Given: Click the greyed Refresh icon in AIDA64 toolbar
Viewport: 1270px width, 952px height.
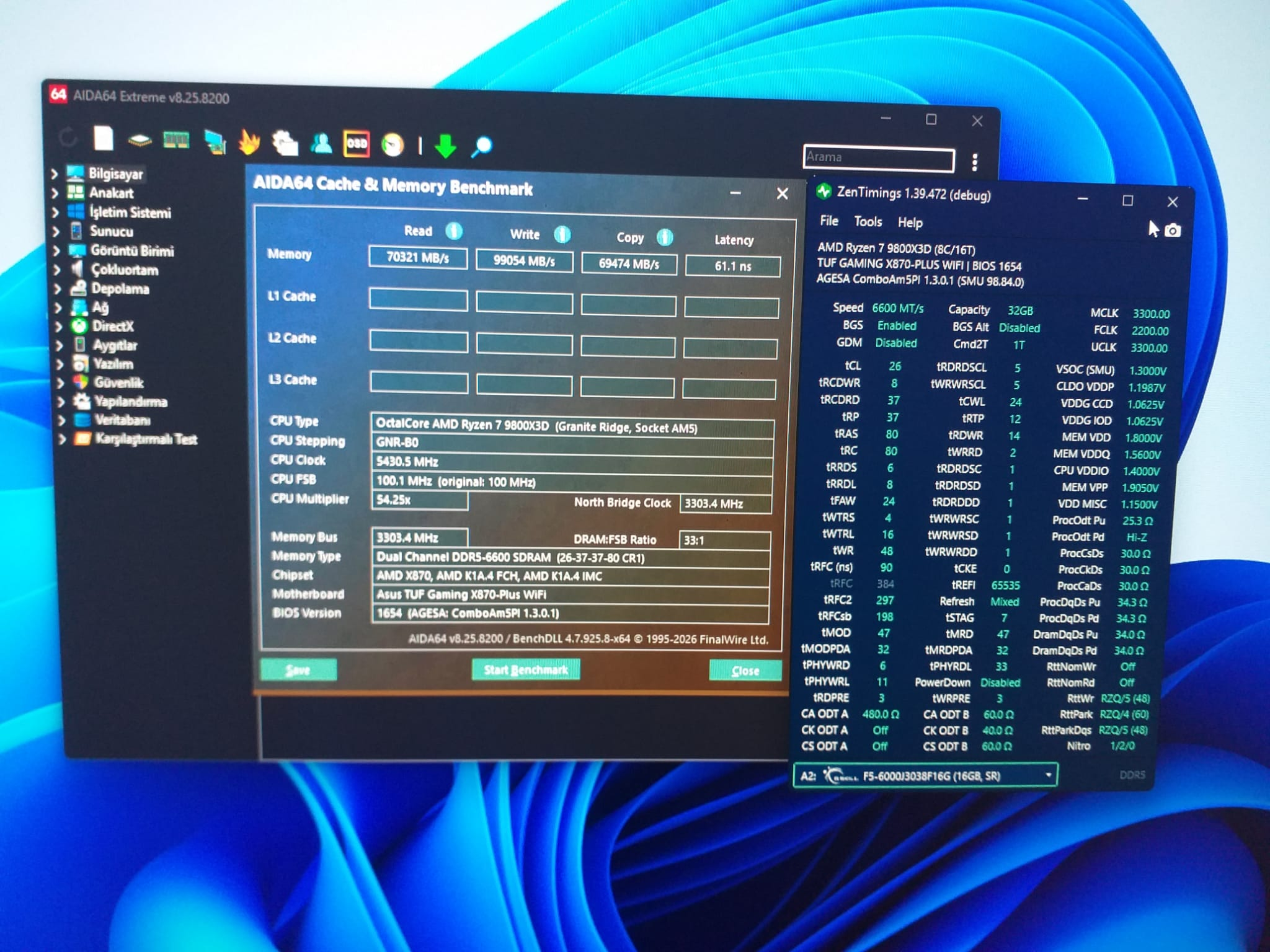Looking at the screenshot, I should (68, 137).
